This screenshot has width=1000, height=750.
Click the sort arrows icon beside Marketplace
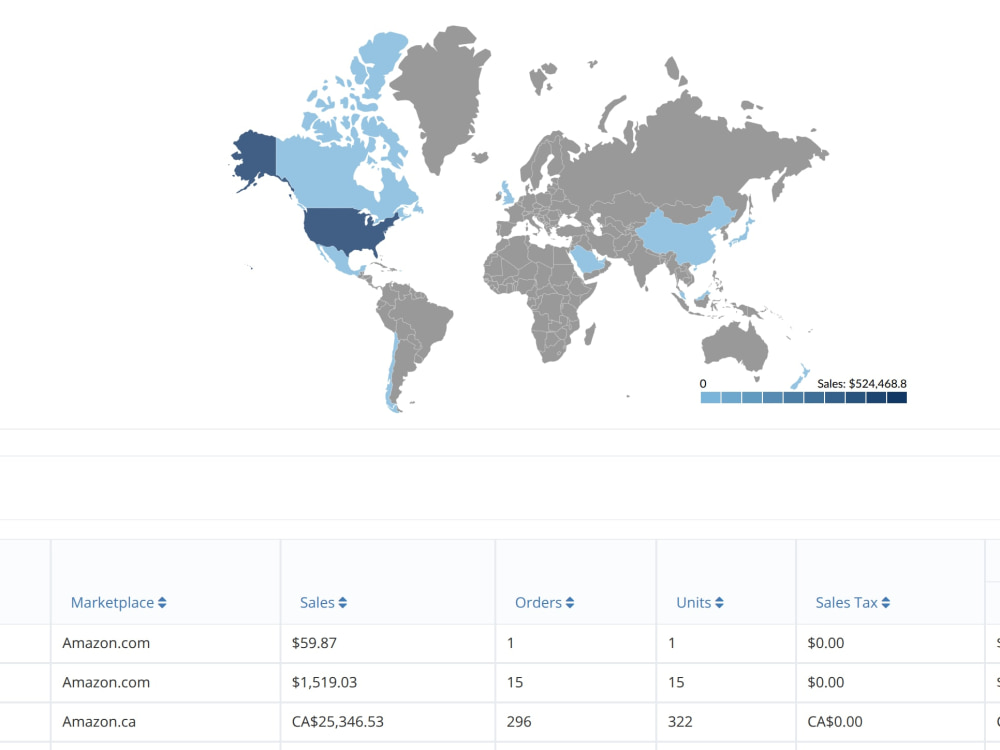162,603
